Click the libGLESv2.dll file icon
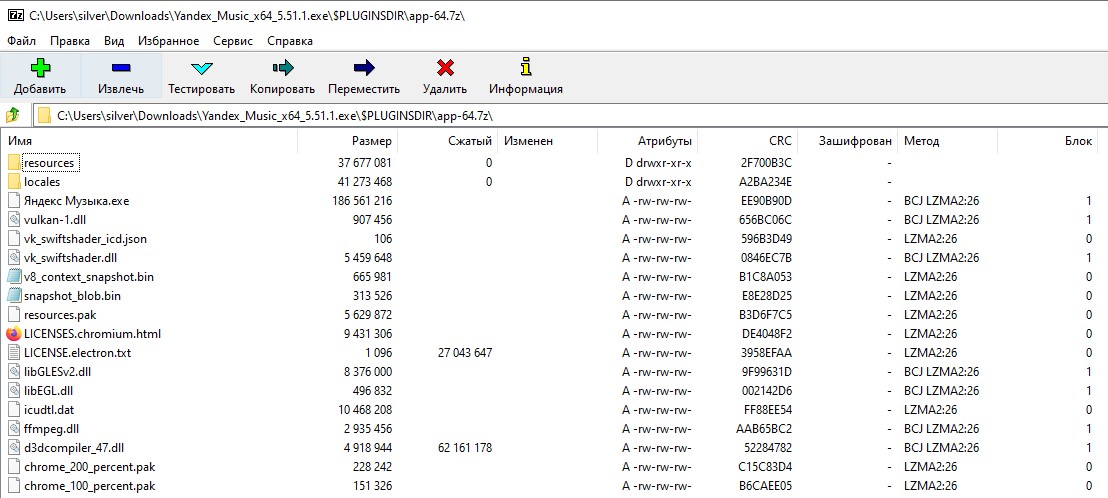Viewport: 1108px width, 498px height. 14,371
